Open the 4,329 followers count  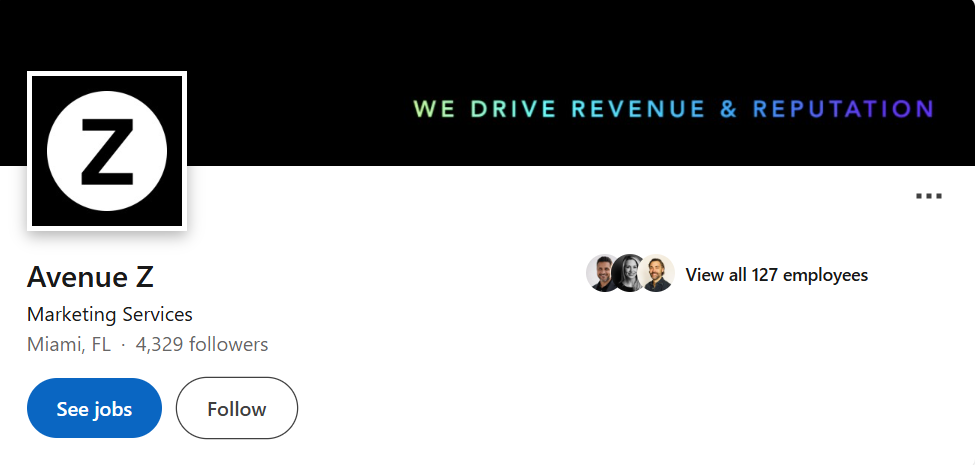point(201,344)
